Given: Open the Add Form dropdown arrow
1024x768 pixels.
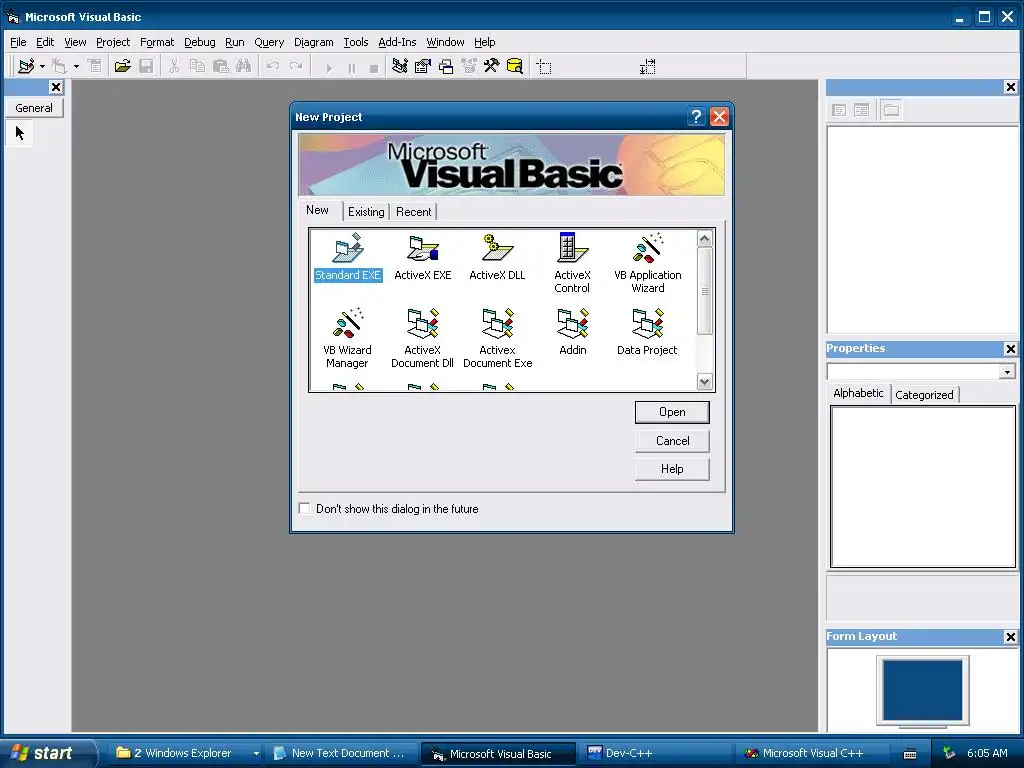Looking at the screenshot, I should pyautogui.click(x=76, y=67).
